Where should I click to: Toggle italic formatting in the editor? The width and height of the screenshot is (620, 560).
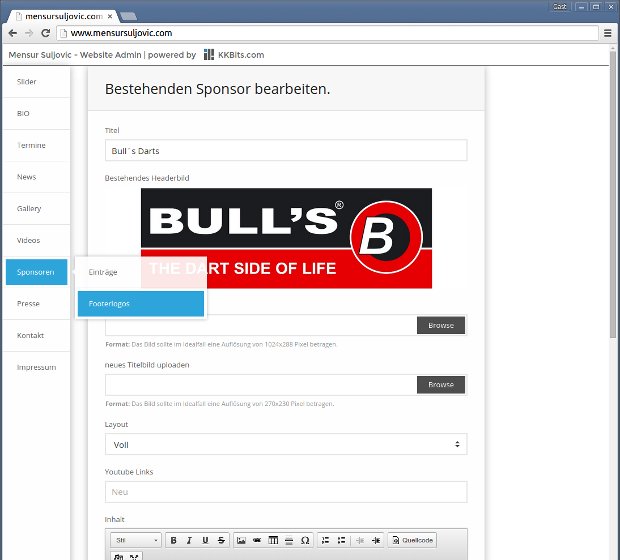(x=189, y=540)
